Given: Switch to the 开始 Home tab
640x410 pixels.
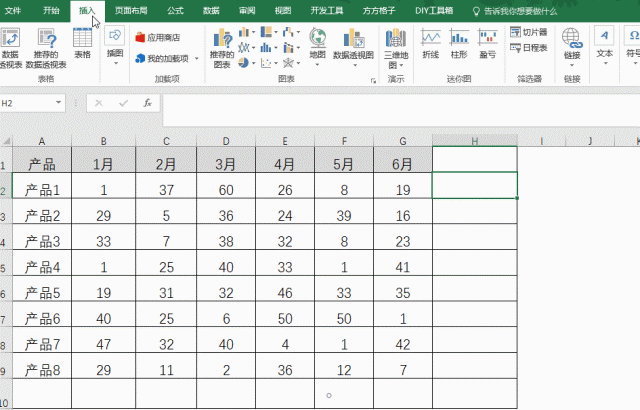Looking at the screenshot, I should tap(51, 11).
